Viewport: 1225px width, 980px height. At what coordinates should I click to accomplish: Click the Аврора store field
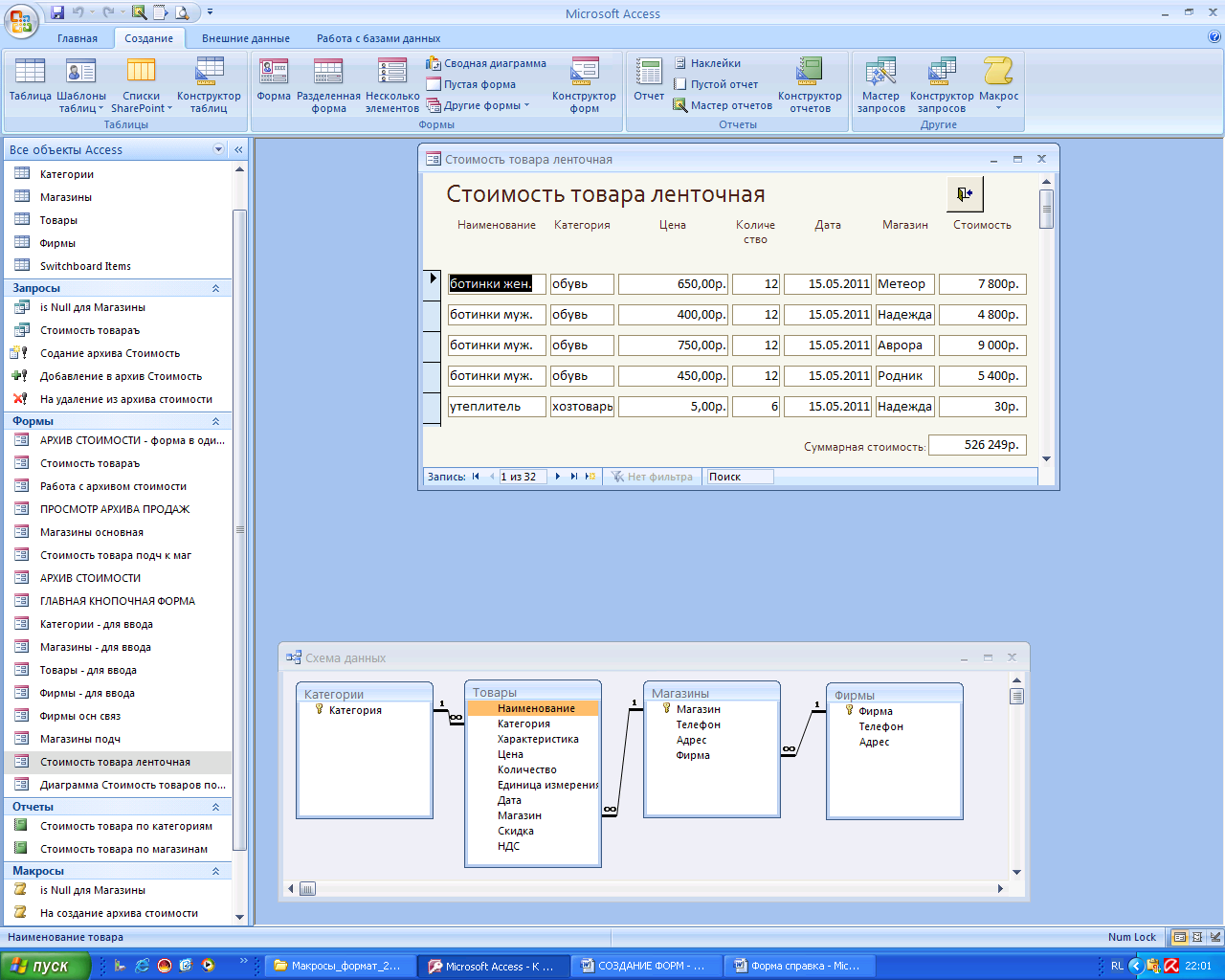[x=904, y=345]
